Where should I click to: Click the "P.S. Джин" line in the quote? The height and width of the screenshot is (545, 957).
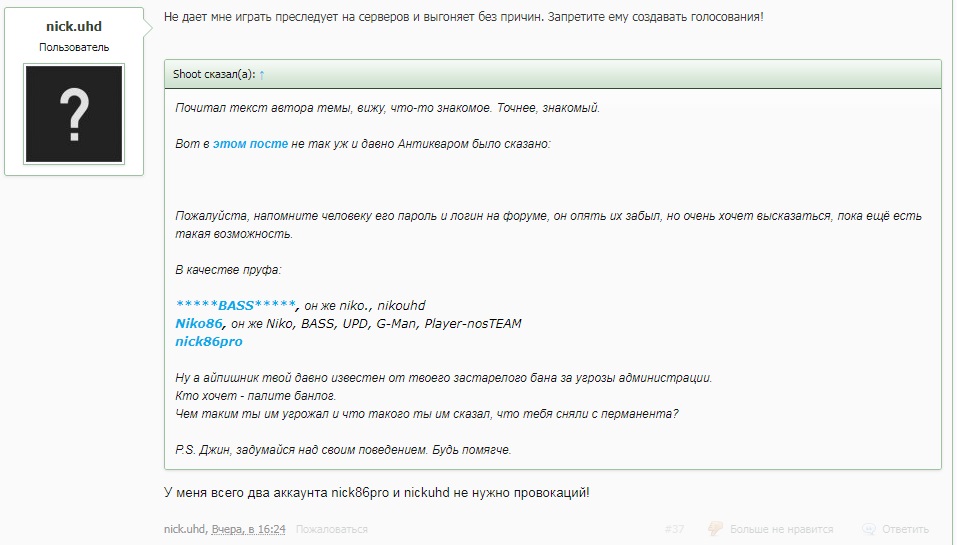pyautogui.click(x=343, y=450)
